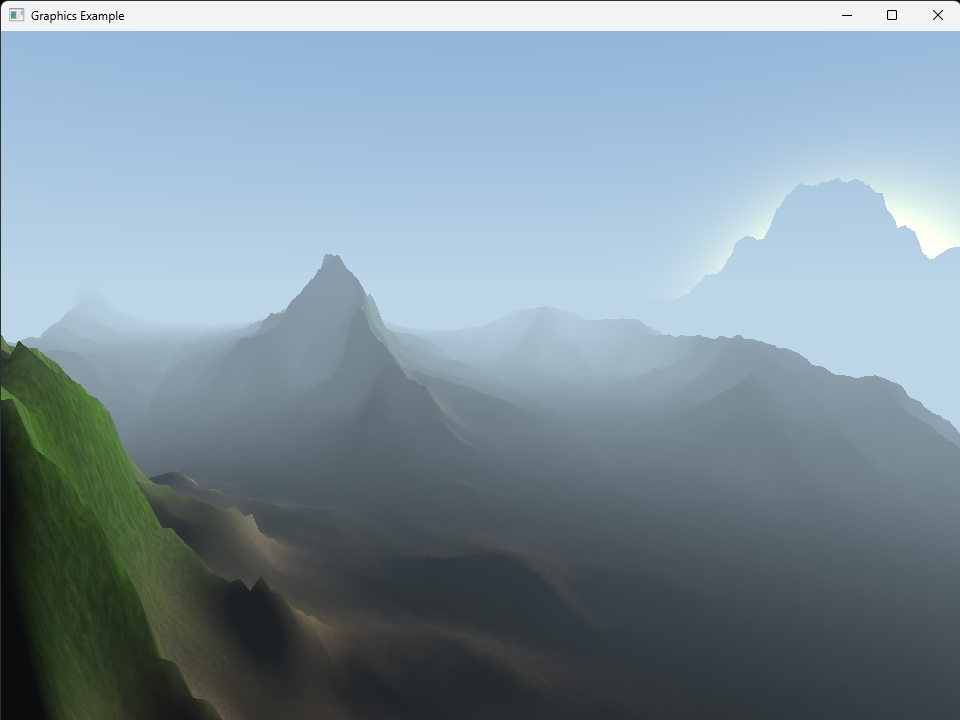Click the dark shaded face below the central peak
The height and width of the screenshot is (720, 960).
(x=380, y=410)
